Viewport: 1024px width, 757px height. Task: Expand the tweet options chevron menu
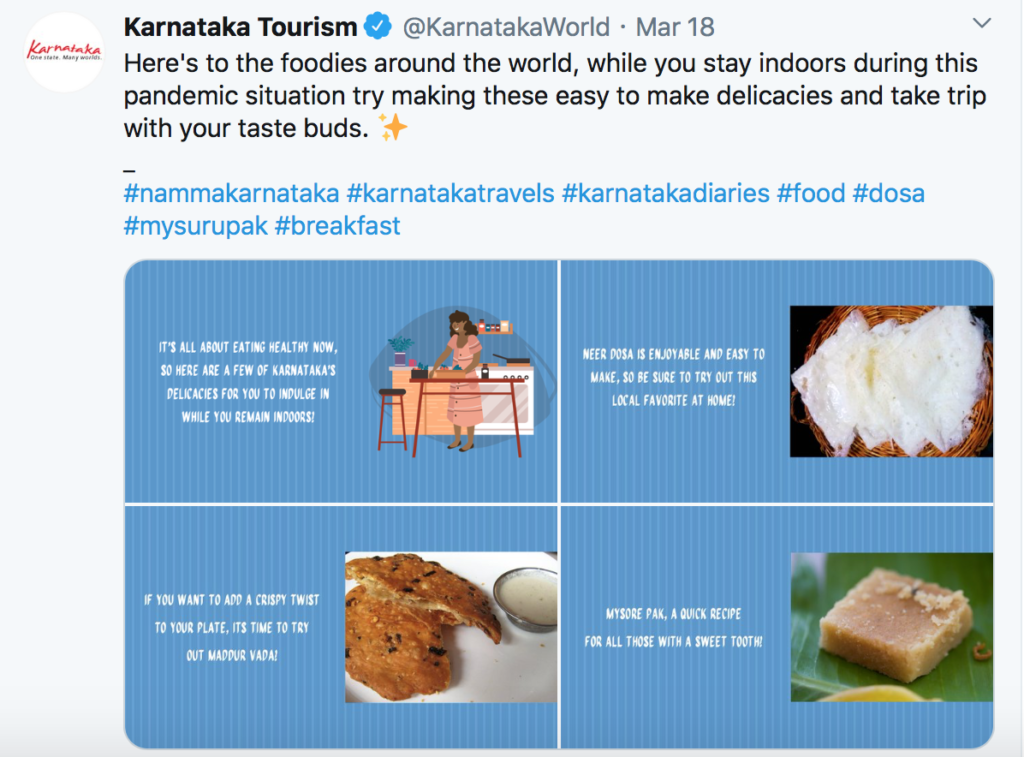(982, 24)
